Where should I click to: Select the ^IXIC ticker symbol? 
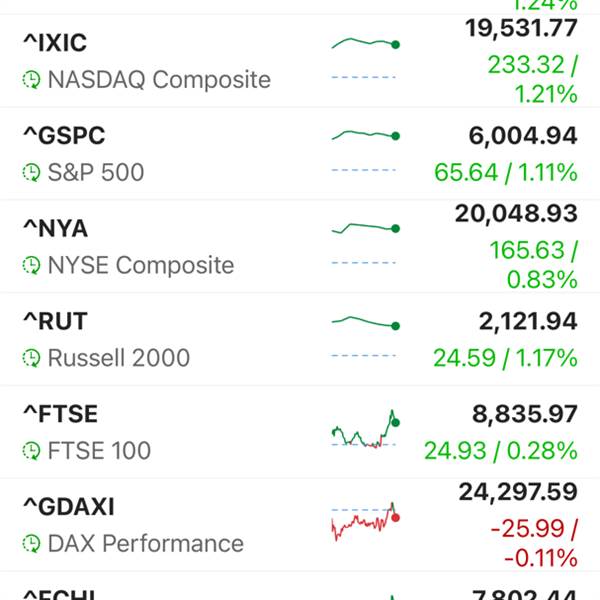coord(55,42)
